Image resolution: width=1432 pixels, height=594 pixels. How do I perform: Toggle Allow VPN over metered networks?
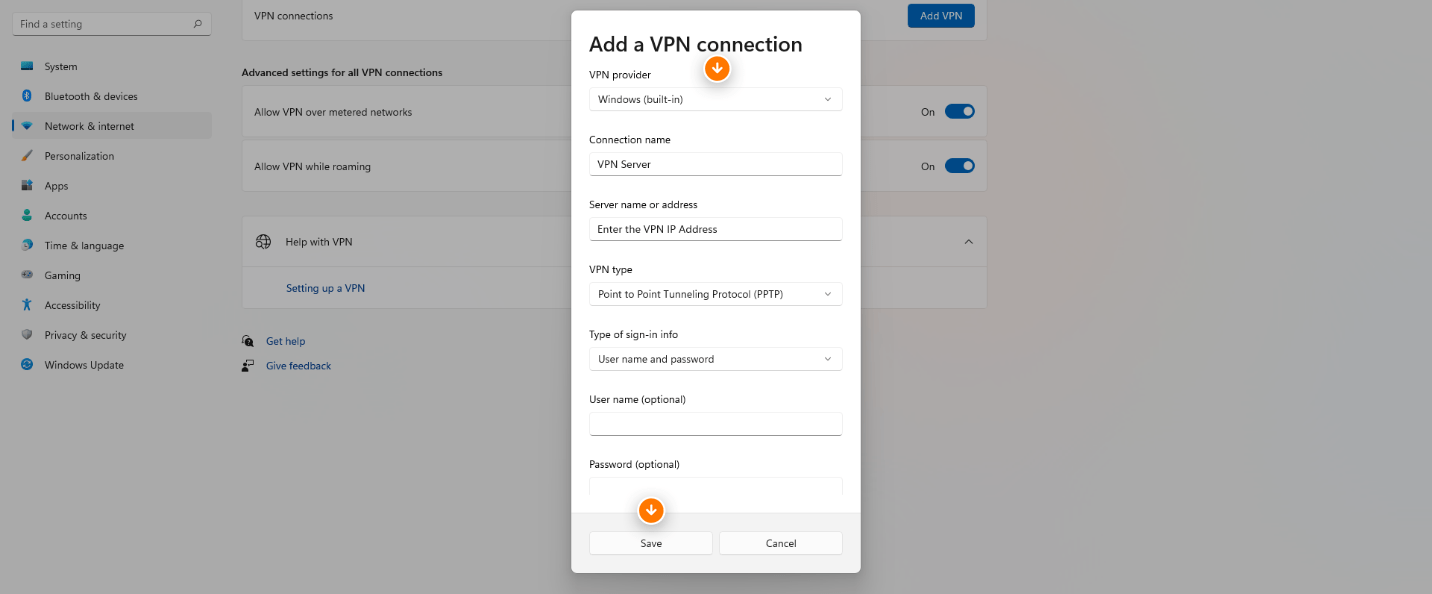pyautogui.click(x=960, y=112)
